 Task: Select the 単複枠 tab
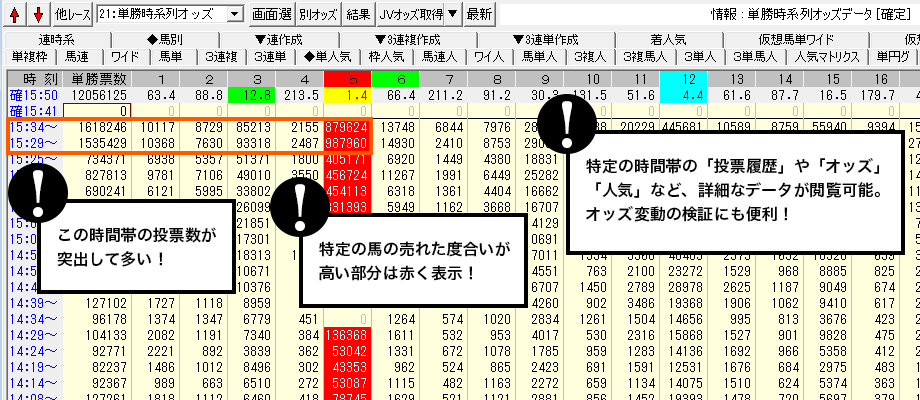click(x=27, y=56)
